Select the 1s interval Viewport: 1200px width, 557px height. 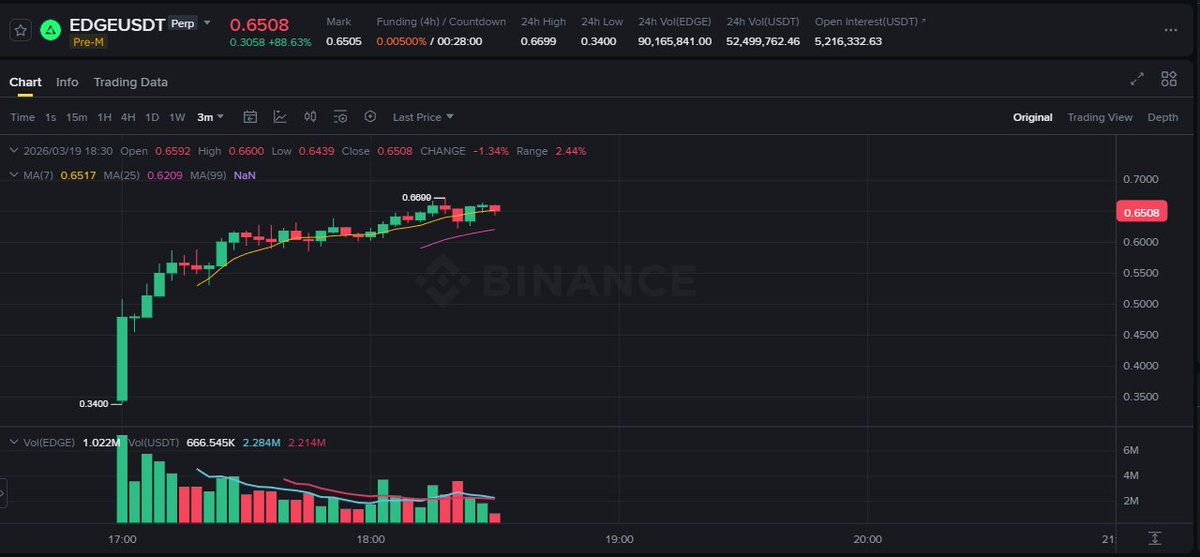50,117
